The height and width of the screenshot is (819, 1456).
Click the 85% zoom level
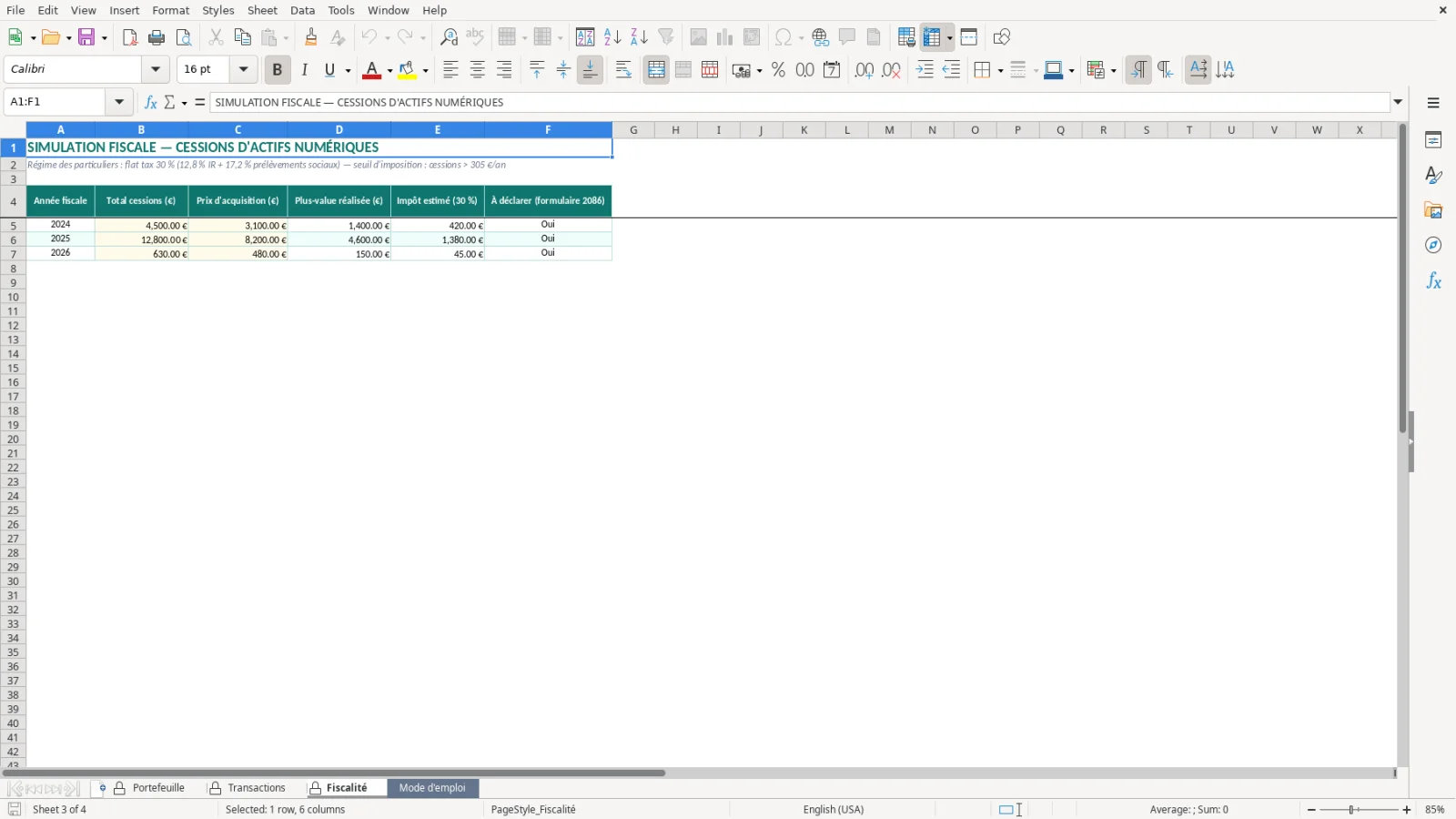[1435, 810]
